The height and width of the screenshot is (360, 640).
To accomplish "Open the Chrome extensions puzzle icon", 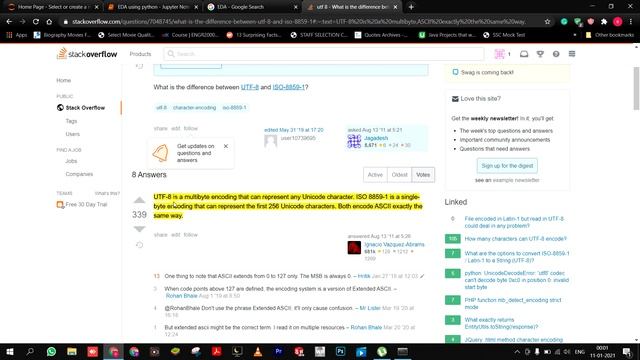I will pos(604,22).
